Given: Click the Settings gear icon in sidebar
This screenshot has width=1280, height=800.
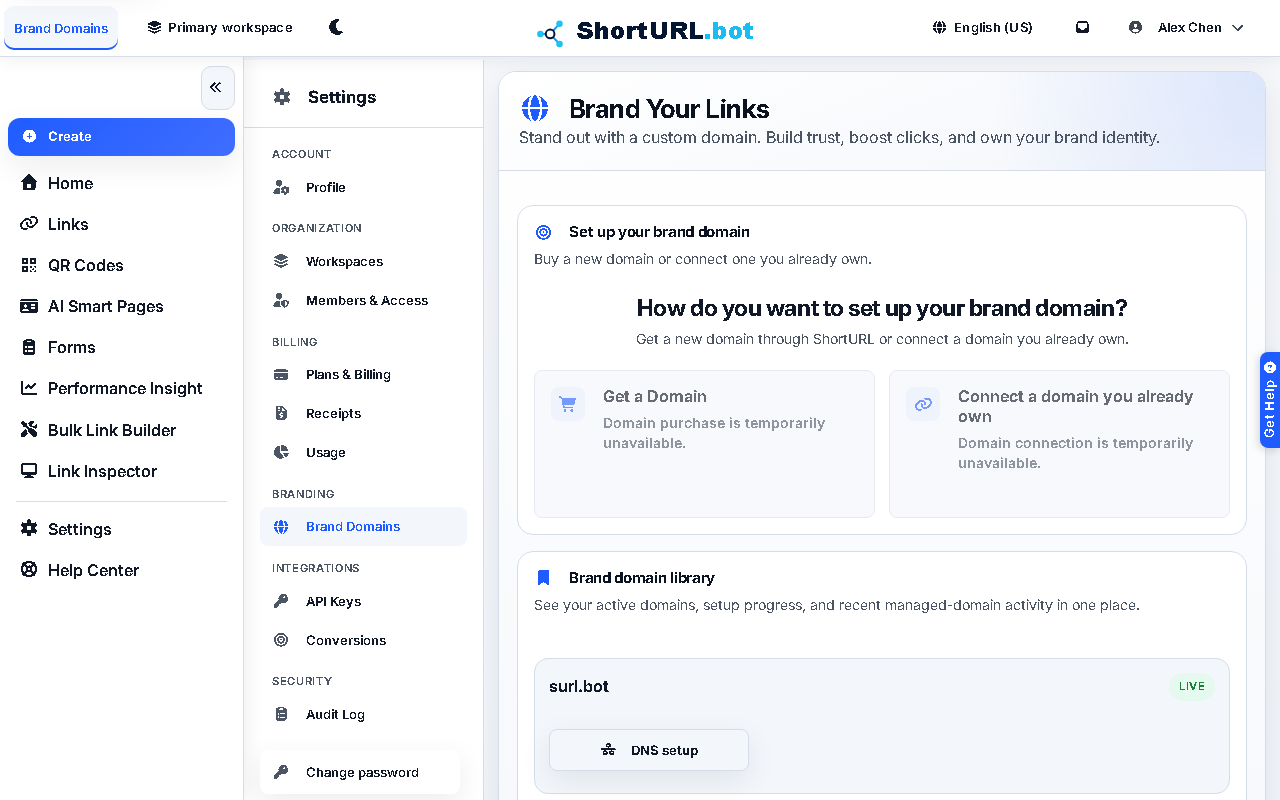Looking at the screenshot, I should tap(29, 529).
